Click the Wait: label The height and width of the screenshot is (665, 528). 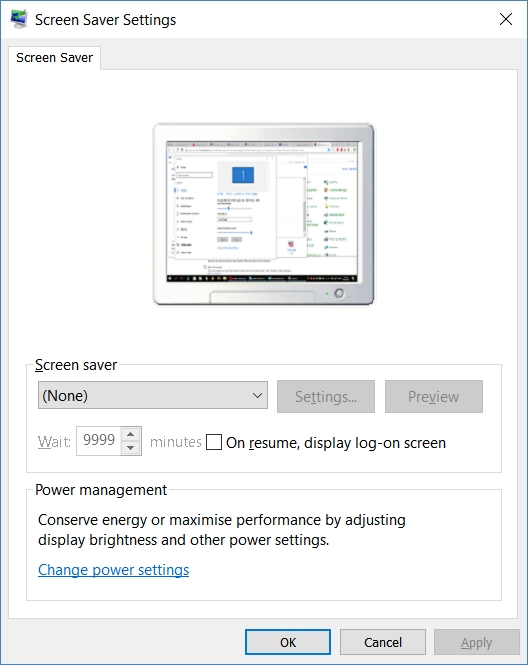54,442
